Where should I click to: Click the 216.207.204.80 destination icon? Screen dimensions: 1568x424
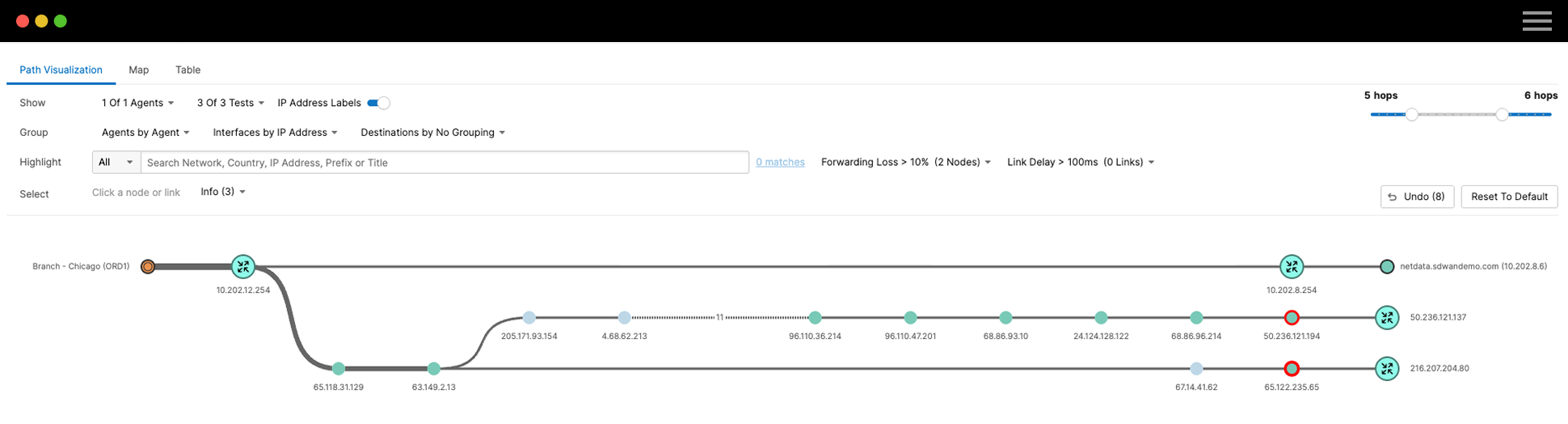click(x=1387, y=369)
